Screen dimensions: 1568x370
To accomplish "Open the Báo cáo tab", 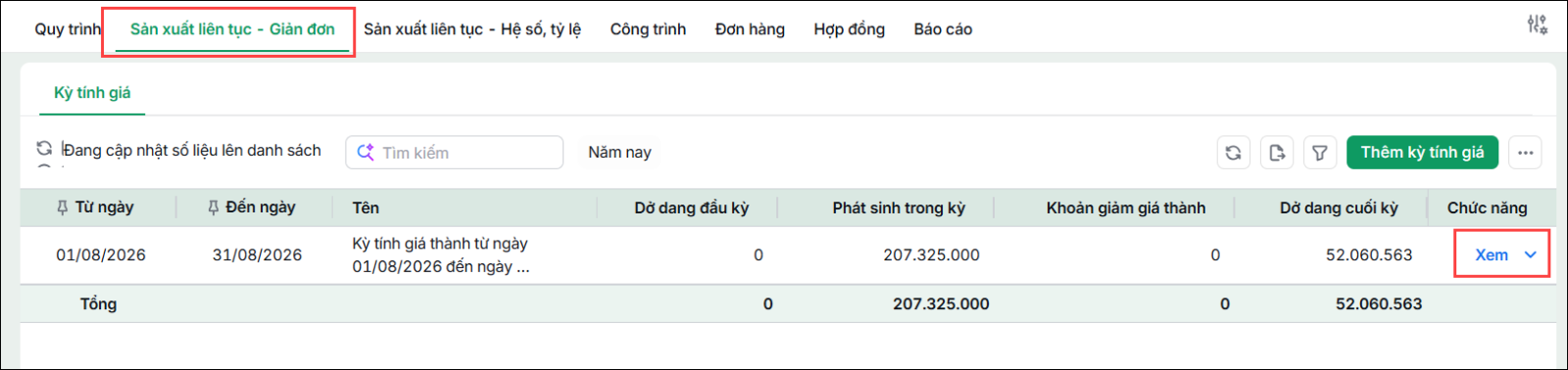I will tap(943, 29).
